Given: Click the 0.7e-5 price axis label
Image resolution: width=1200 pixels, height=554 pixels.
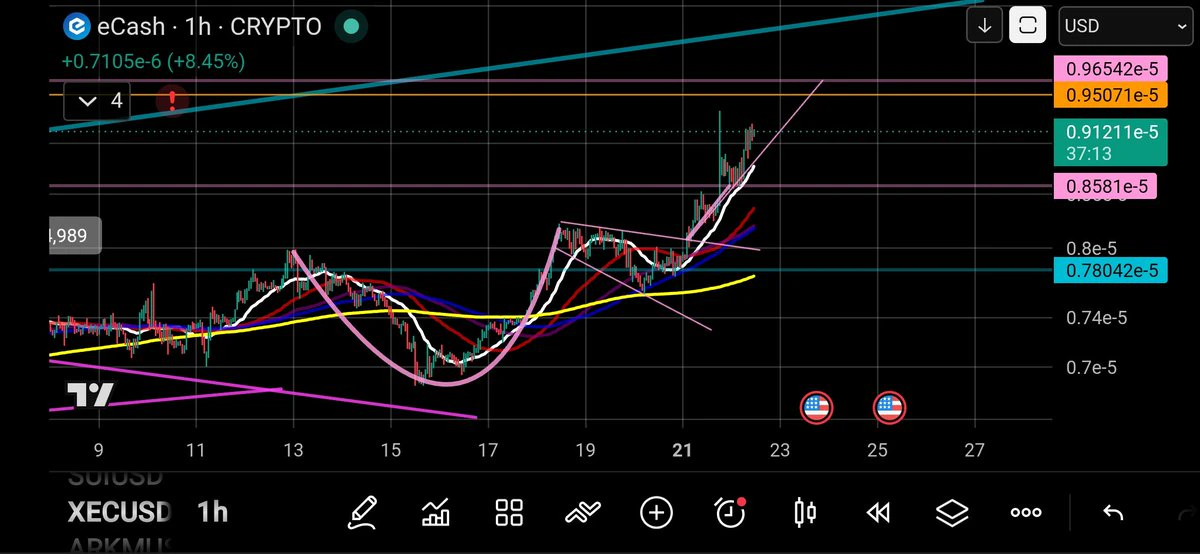Looking at the screenshot, I should [1091, 368].
